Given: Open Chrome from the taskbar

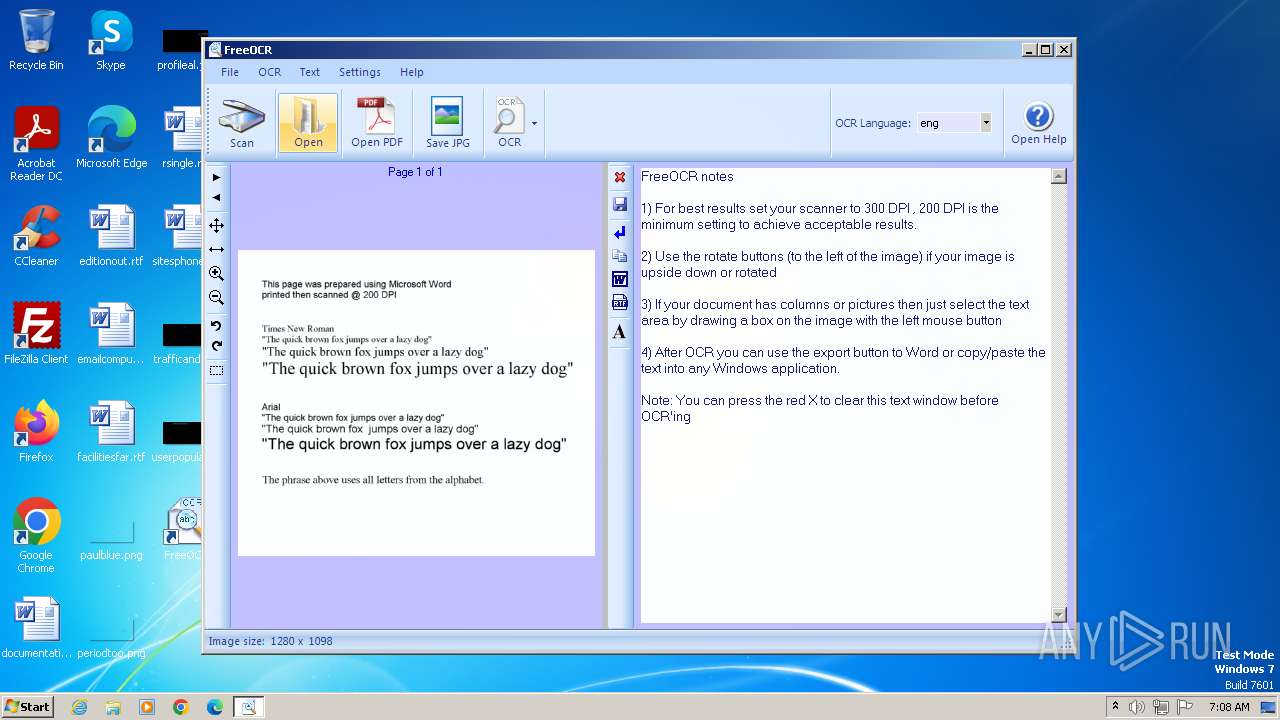Looking at the screenshot, I should [x=181, y=707].
